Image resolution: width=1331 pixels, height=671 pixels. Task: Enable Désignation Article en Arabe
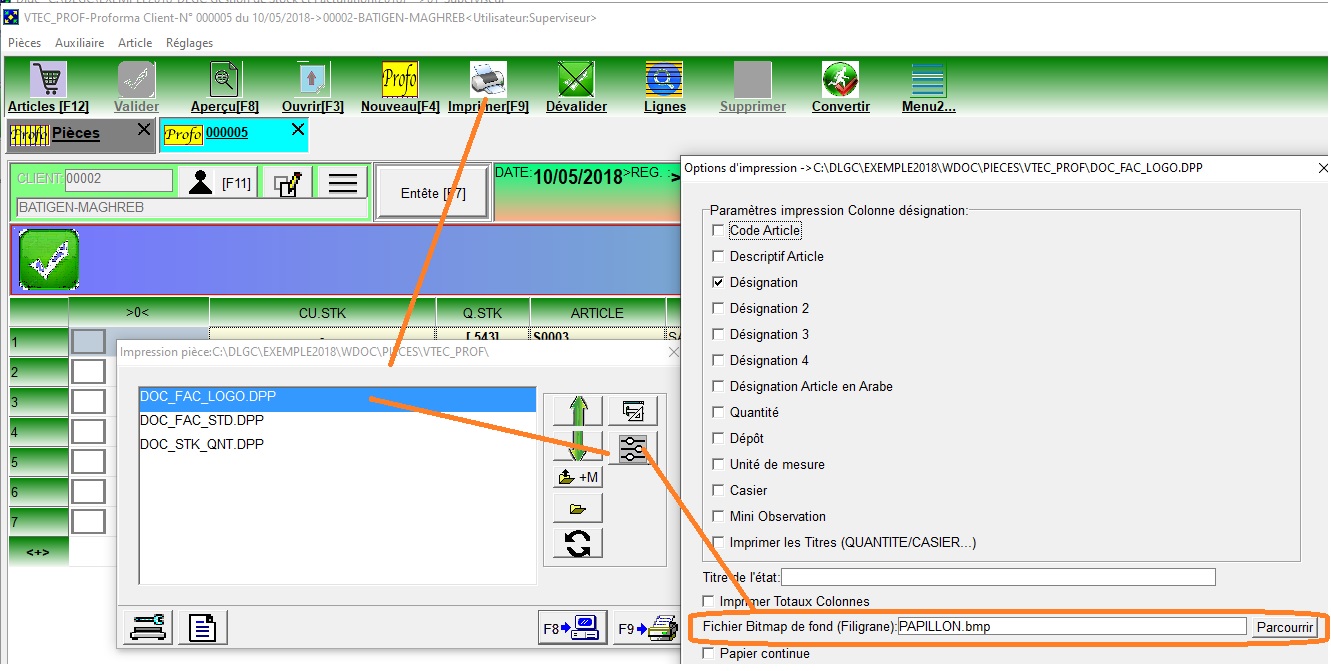(x=717, y=386)
